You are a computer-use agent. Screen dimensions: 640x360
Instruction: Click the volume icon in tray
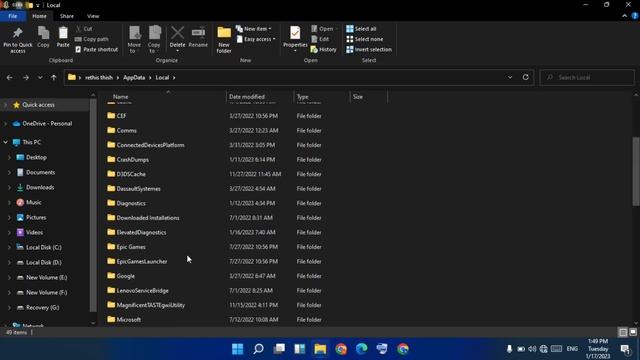pyautogui.click(x=532, y=349)
